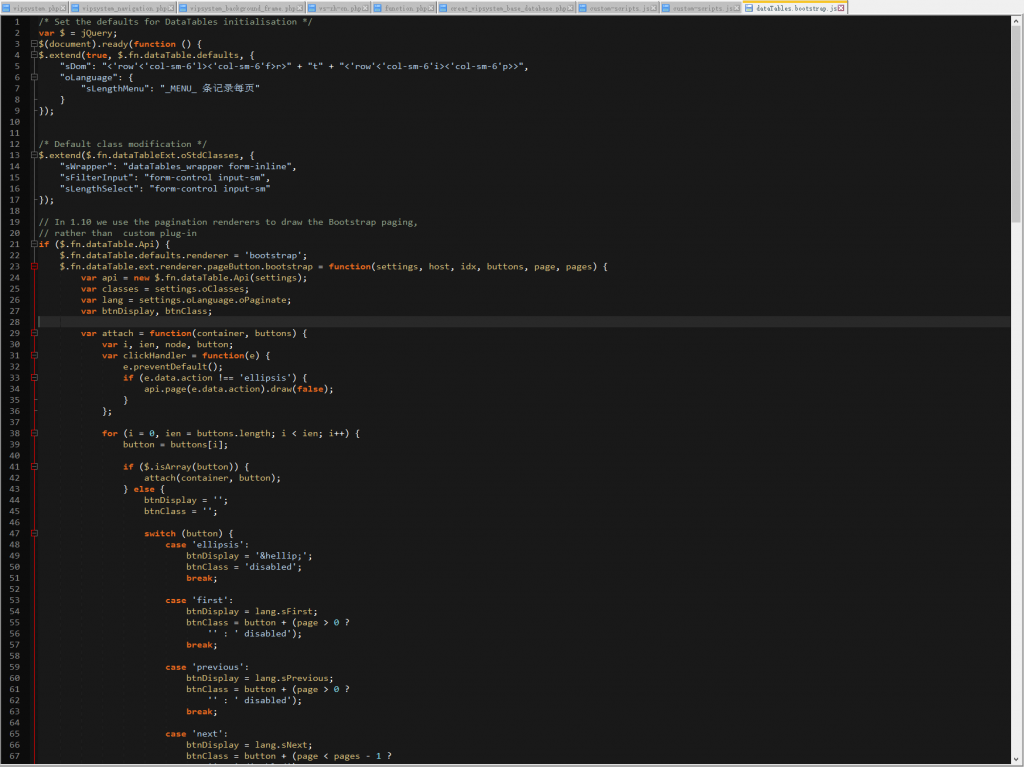The width and height of the screenshot is (1024, 767).
Task: Click line number 1 in the margin
Action: 17,22
